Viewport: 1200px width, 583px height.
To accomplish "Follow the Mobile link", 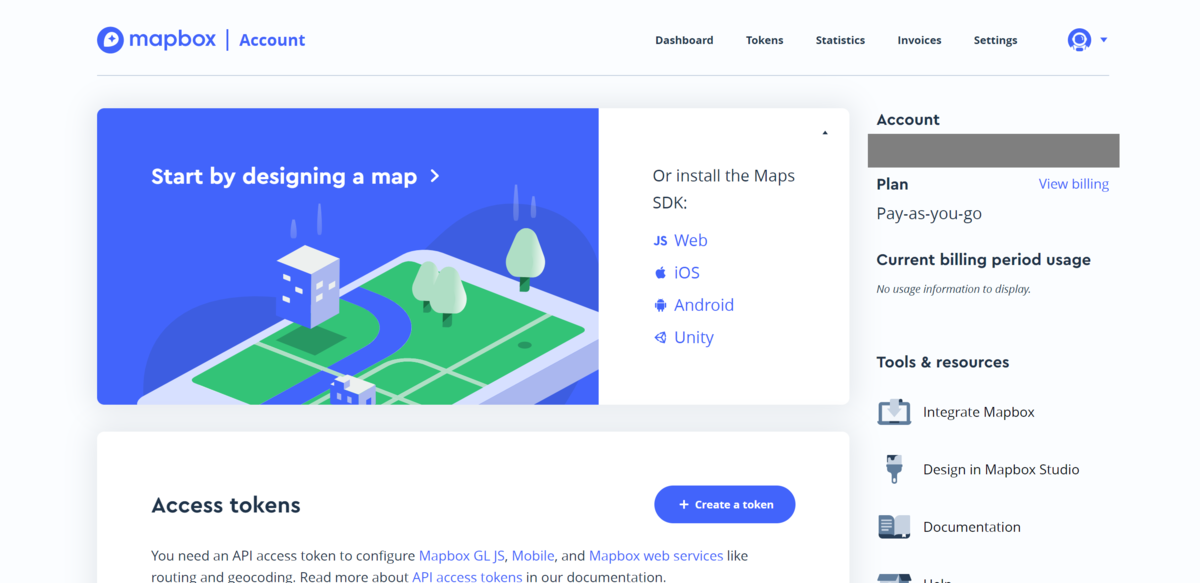I will 533,555.
